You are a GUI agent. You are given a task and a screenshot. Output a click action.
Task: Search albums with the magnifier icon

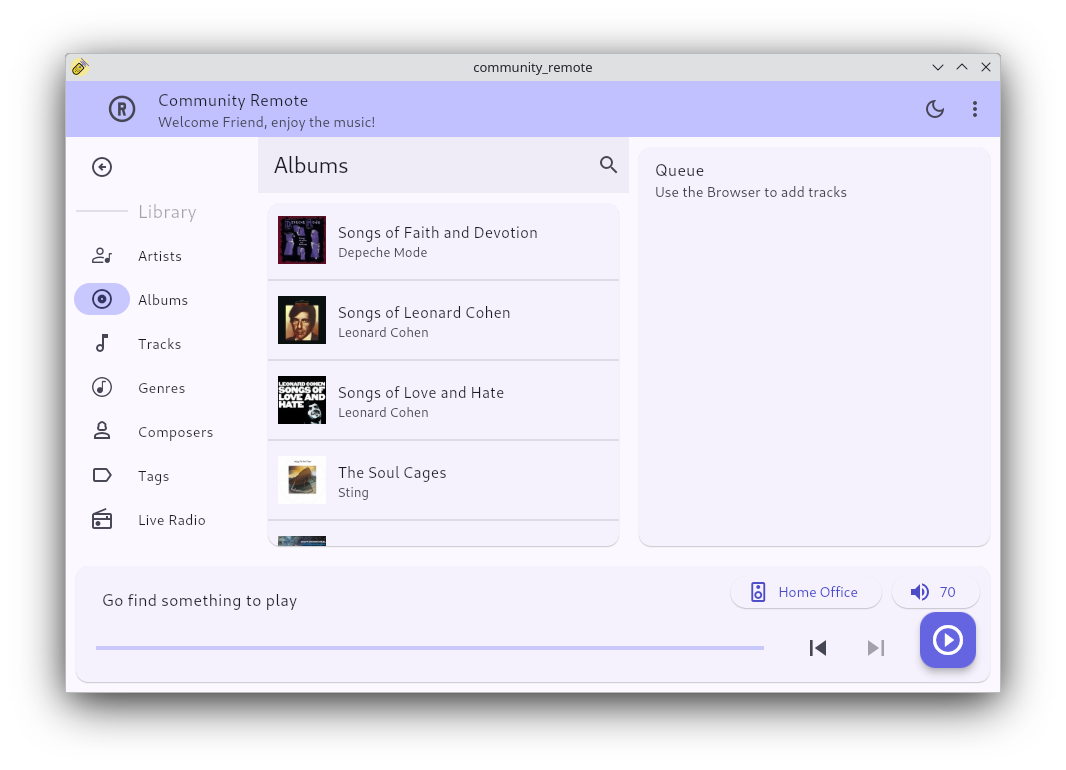click(608, 164)
